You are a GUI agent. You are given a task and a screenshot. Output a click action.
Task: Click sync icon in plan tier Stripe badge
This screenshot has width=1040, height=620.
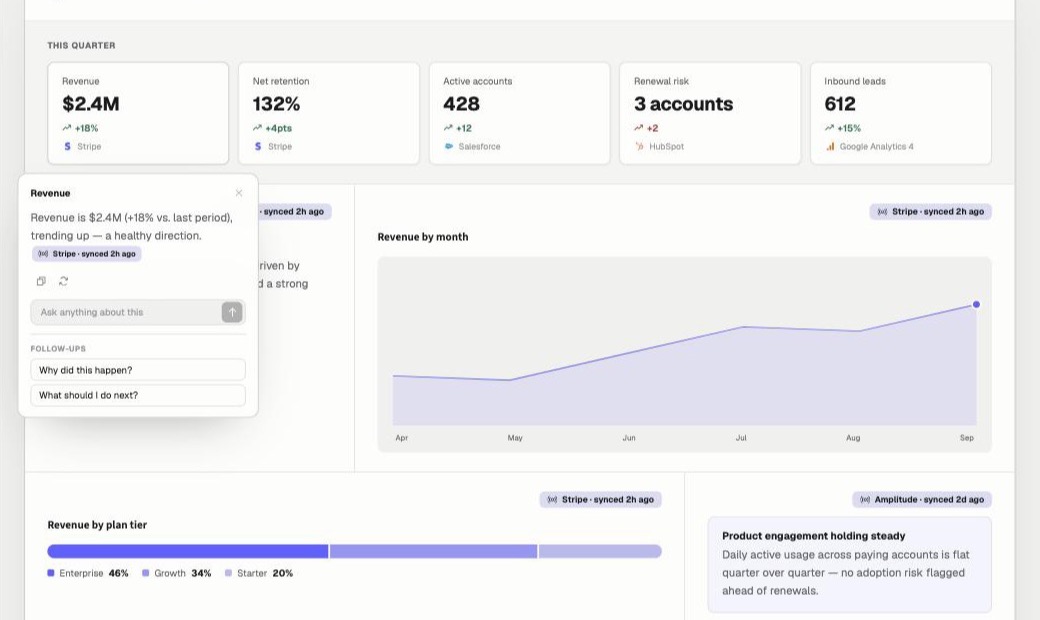pyautogui.click(x=552, y=499)
